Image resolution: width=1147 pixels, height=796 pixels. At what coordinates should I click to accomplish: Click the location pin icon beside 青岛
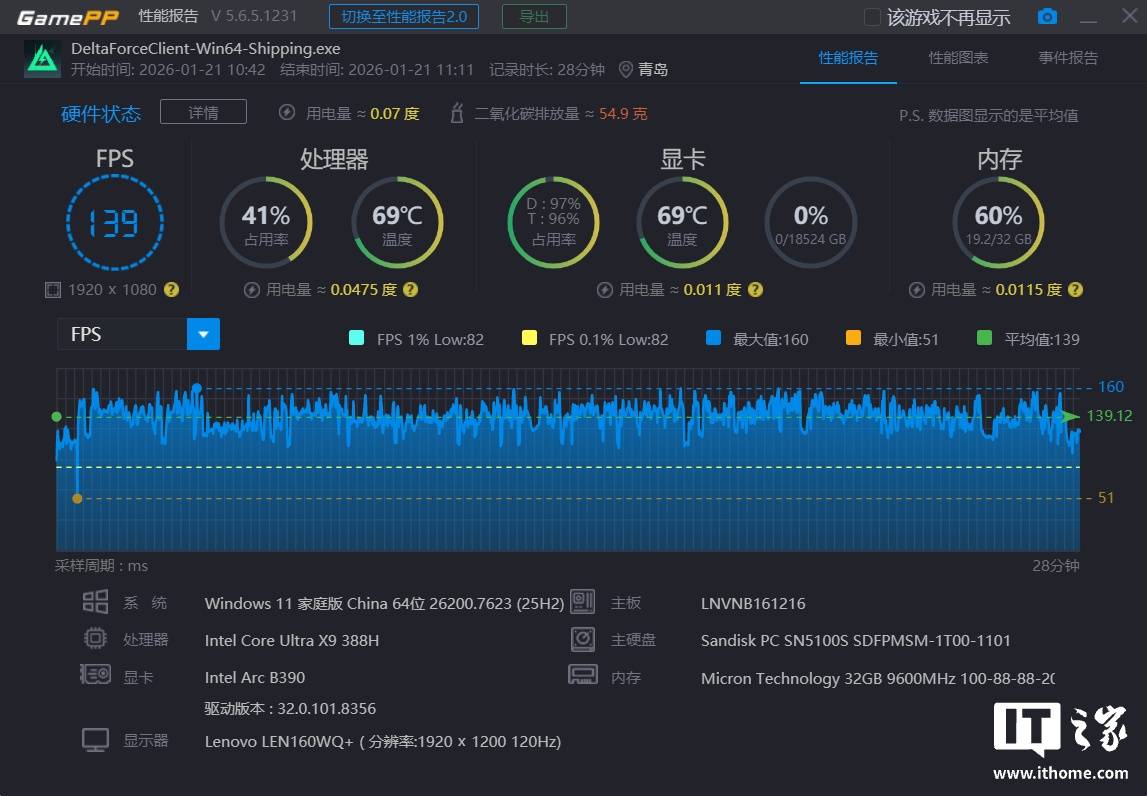pyautogui.click(x=626, y=69)
